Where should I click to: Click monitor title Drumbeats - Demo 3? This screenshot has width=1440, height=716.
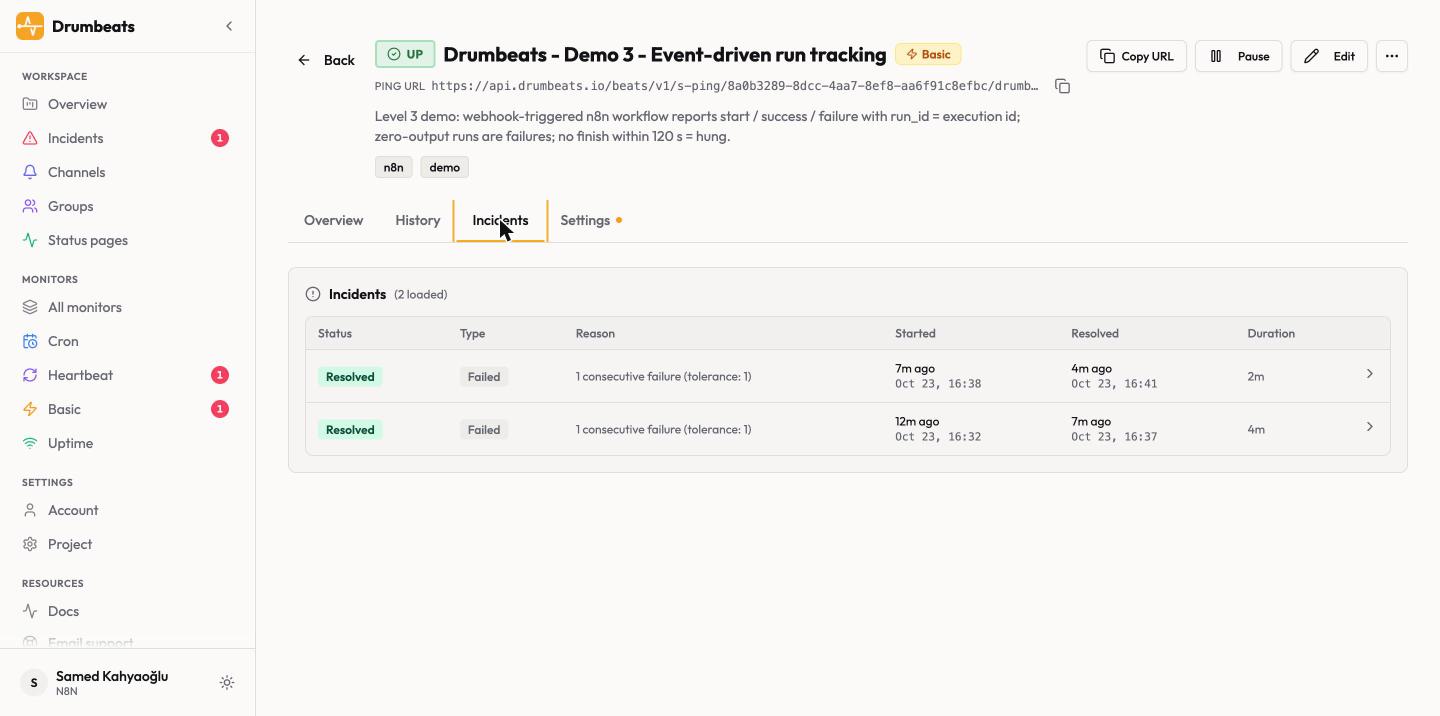[665, 54]
